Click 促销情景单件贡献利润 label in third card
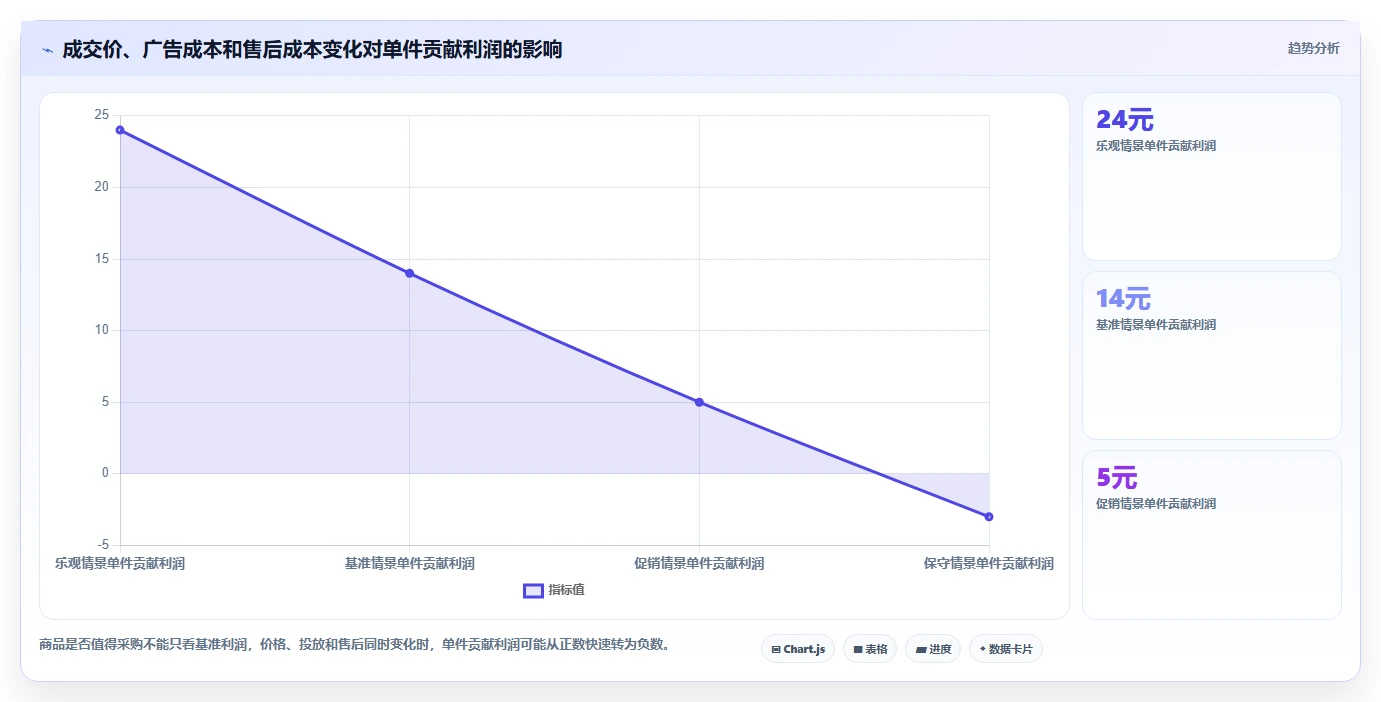 (x=1156, y=504)
